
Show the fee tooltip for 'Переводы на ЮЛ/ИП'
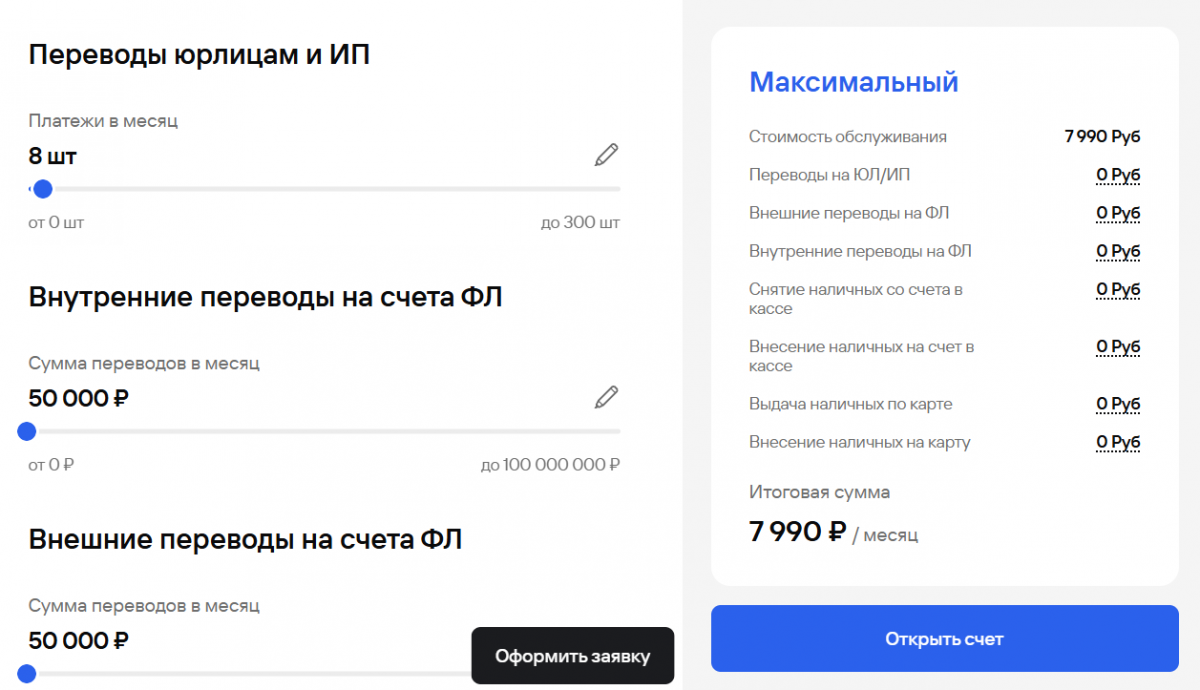coord(1118,175)
